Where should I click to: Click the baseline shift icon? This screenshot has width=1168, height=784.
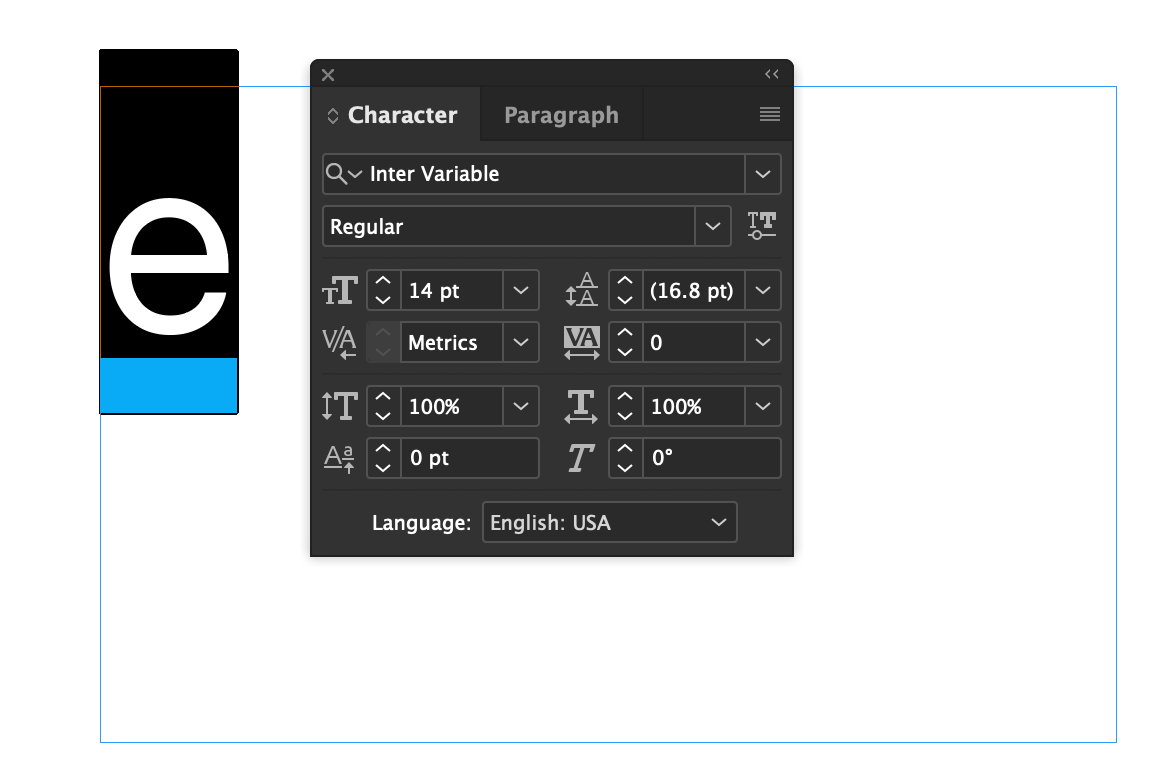coord(340,458)
